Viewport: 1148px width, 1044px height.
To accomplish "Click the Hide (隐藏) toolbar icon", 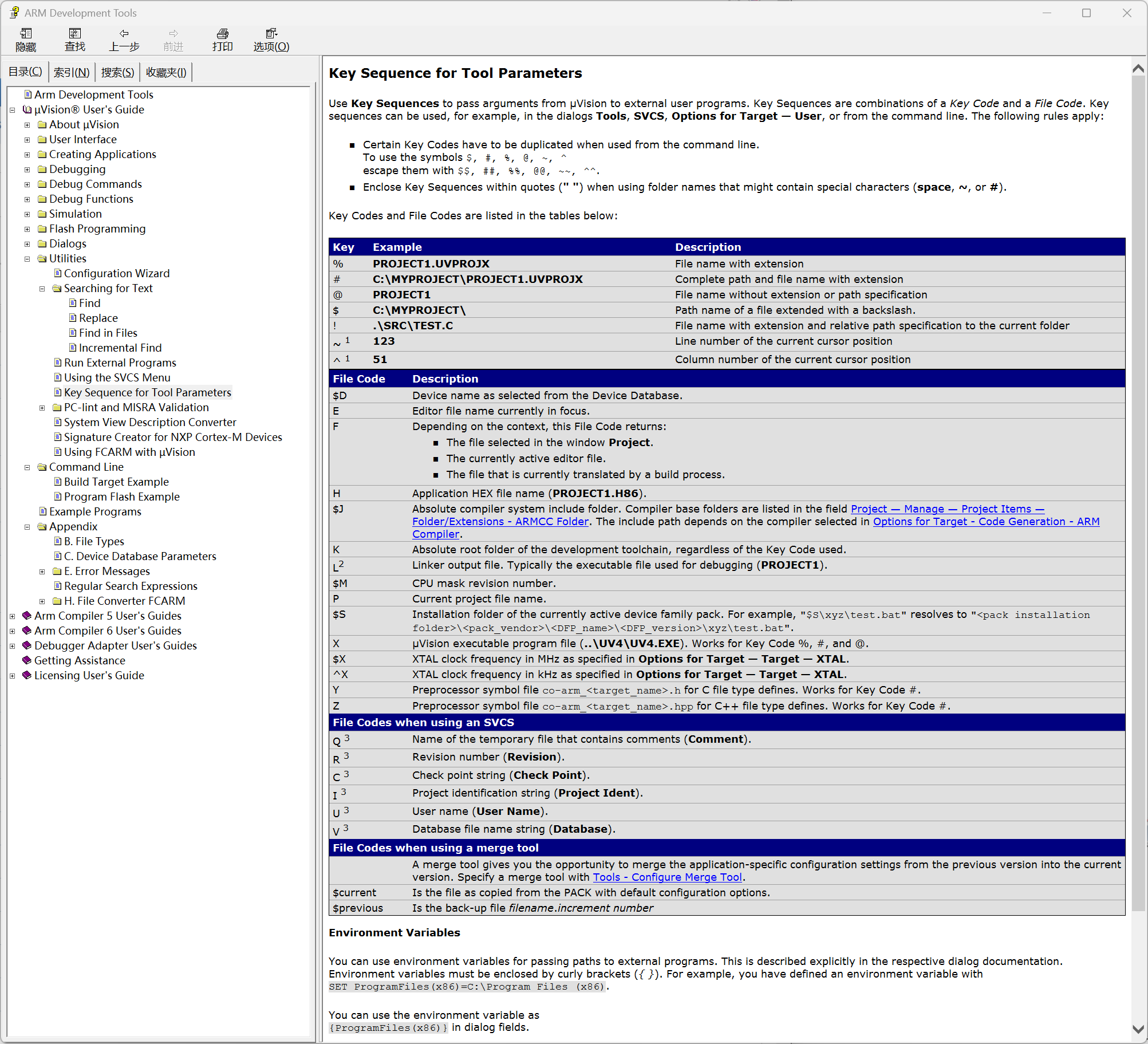I will 26,34.
